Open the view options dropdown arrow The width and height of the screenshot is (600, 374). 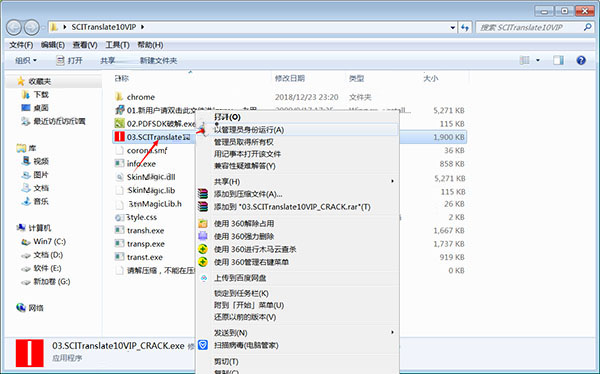[538, 60]
